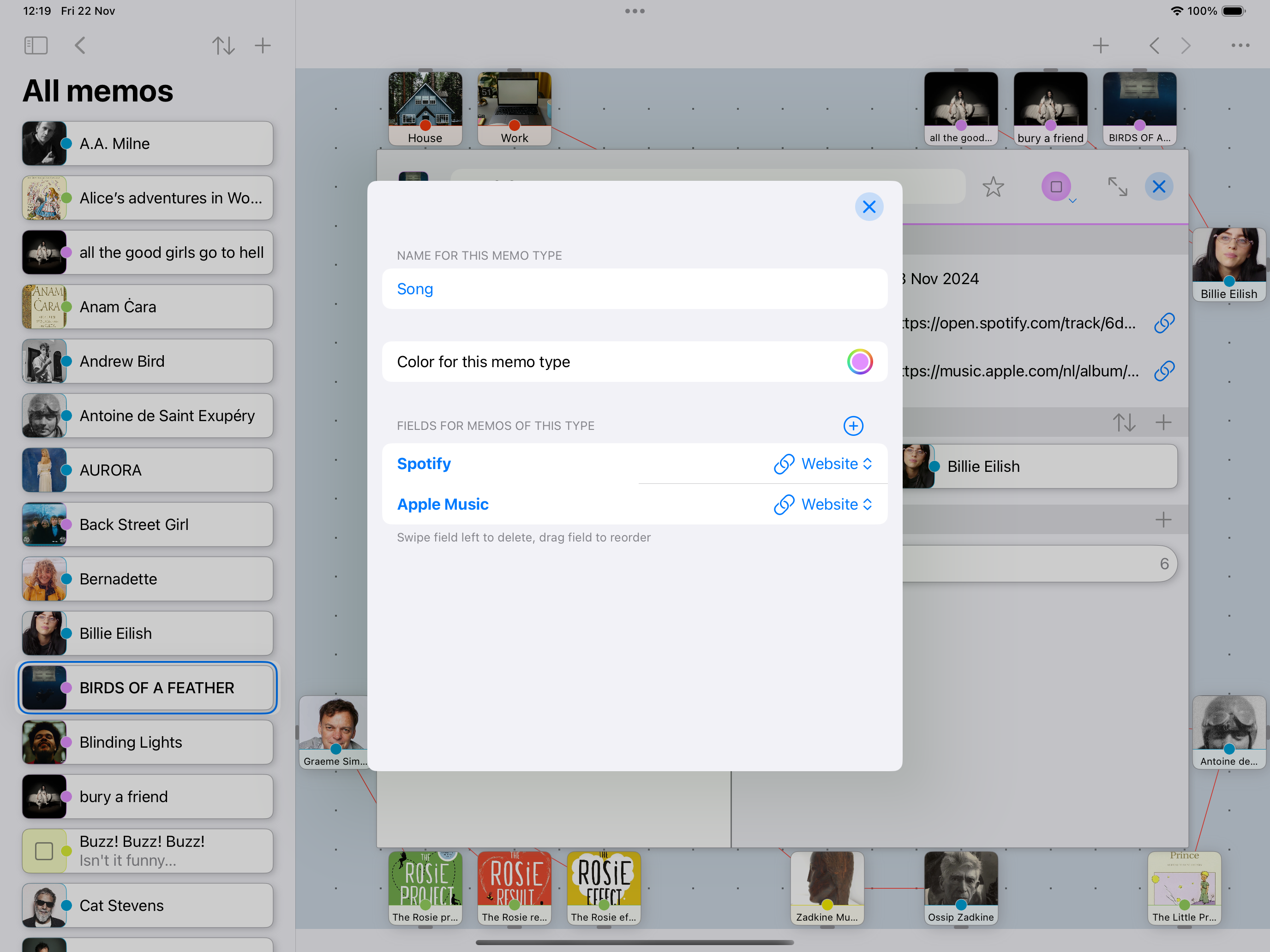The height and width of the screenshot is (952, 1270).
Task: Add a new memo using sidebar plus icon
Action: pyautogui.click(x=263, y=45)
